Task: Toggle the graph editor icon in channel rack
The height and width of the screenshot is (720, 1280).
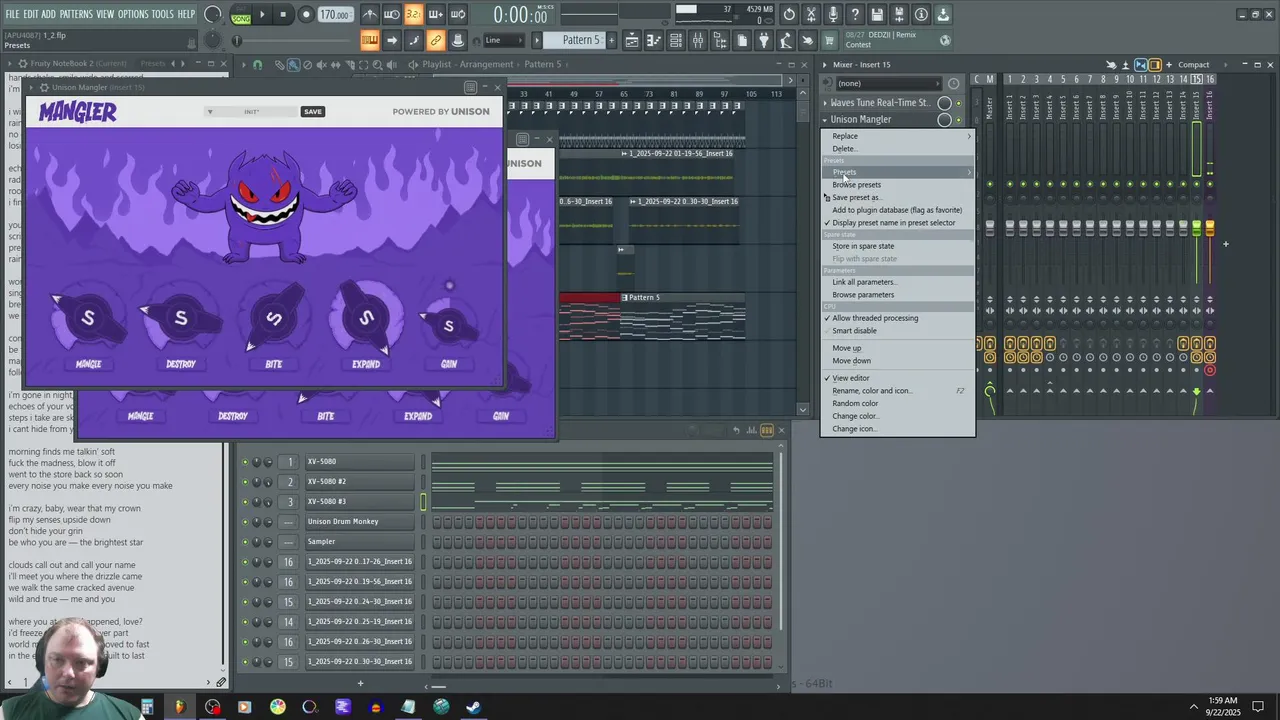Action: click(751, 430)
